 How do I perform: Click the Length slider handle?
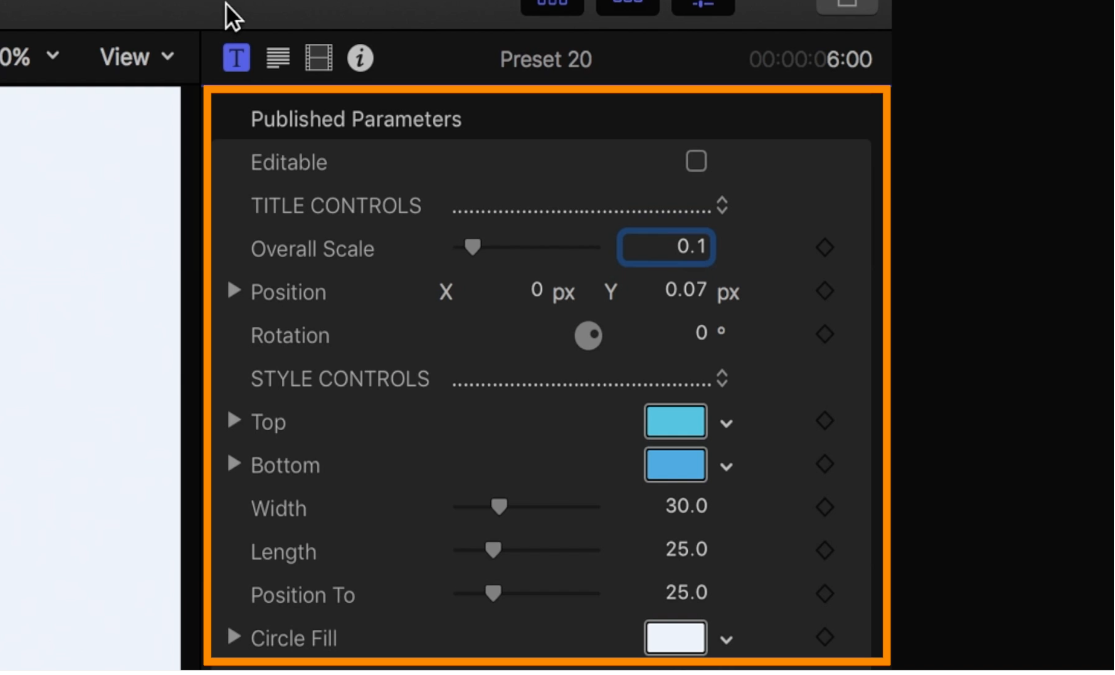pyautogui.click(x=493, y=550)
